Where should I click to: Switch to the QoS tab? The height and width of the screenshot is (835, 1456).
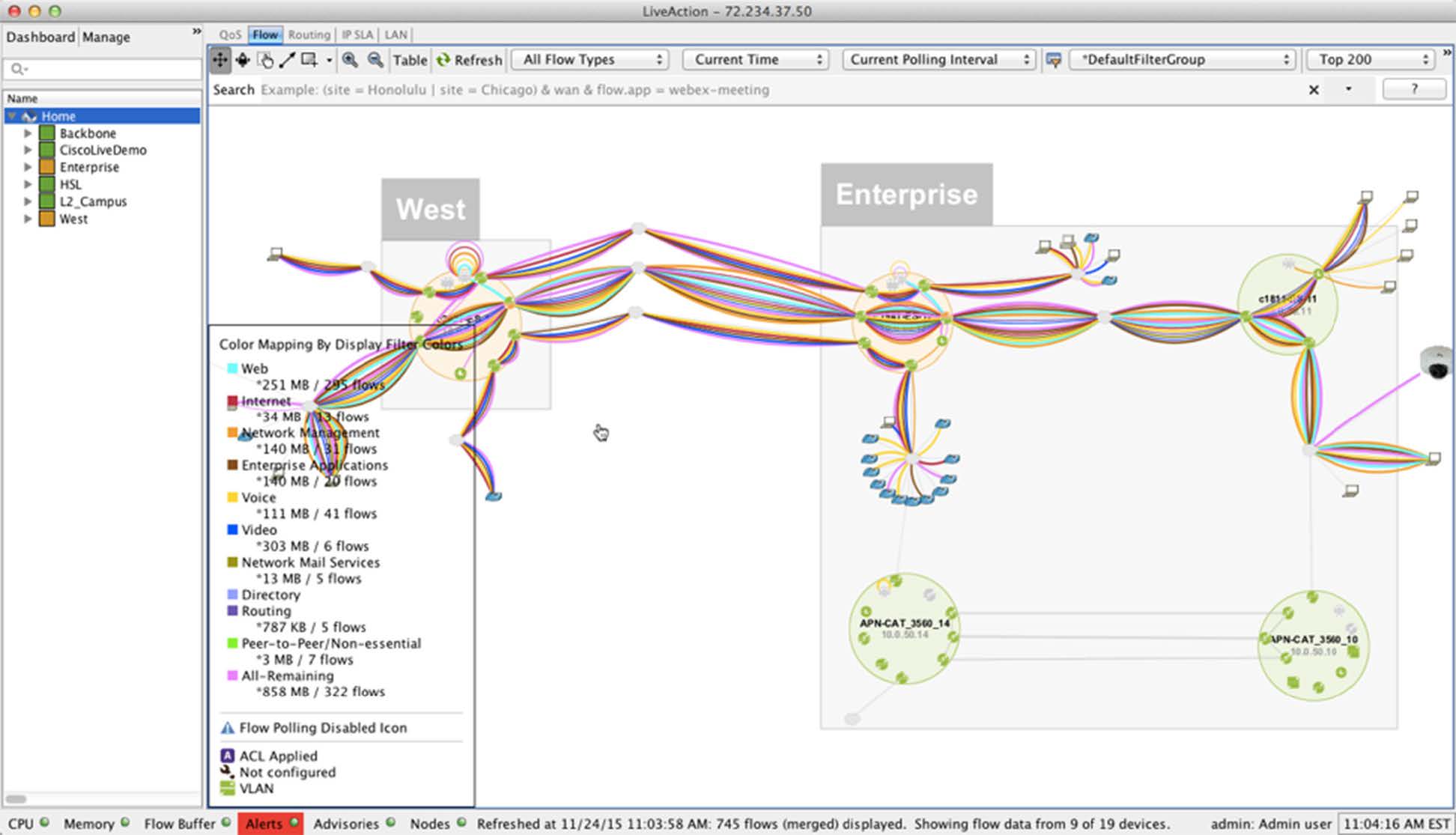[x=230, y=34]
